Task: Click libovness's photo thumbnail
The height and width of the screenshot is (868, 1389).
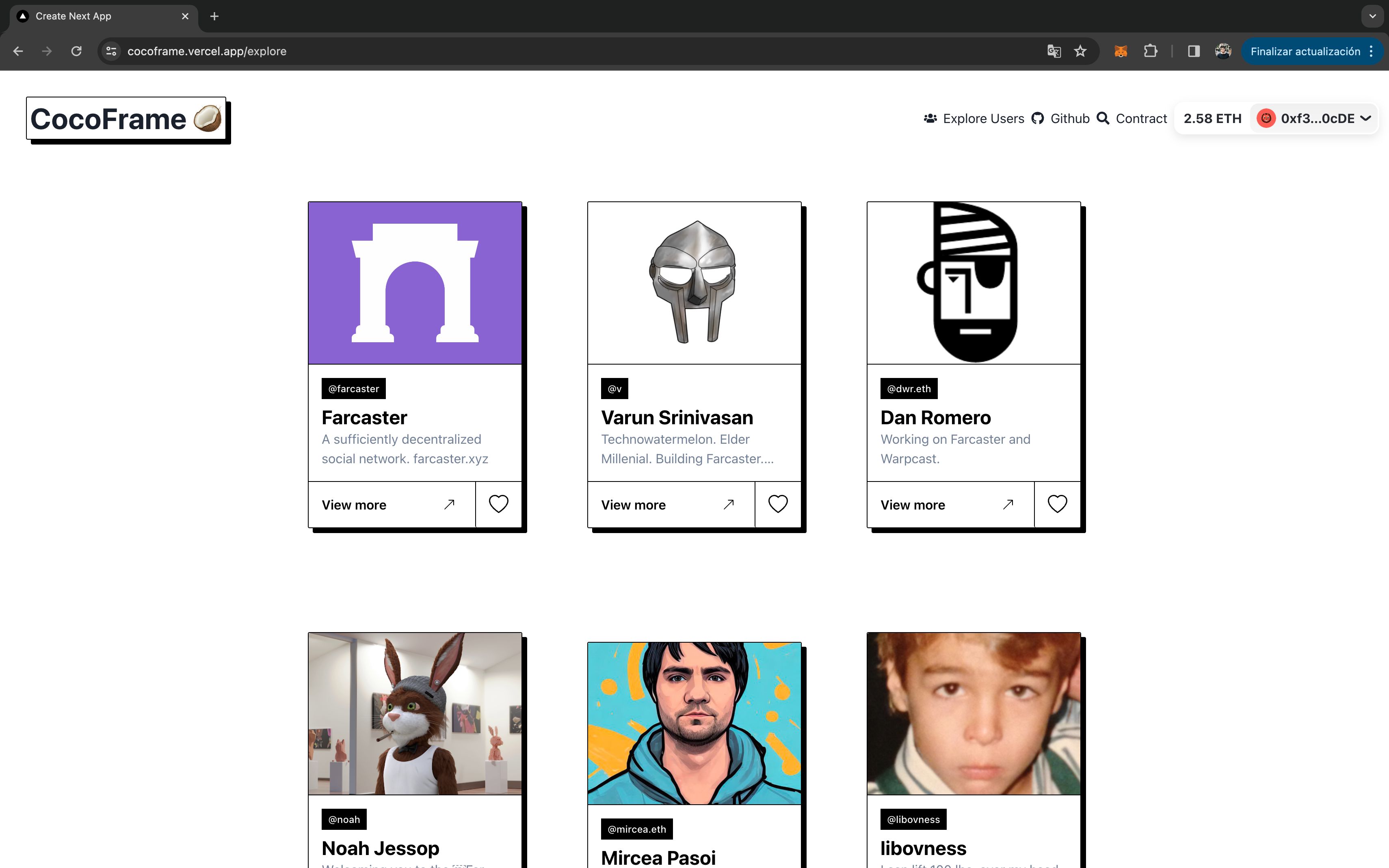Action: pos(974,714)
